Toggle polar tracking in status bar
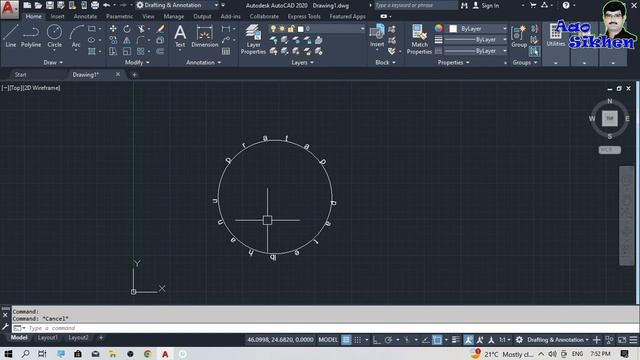 point(388,340)
